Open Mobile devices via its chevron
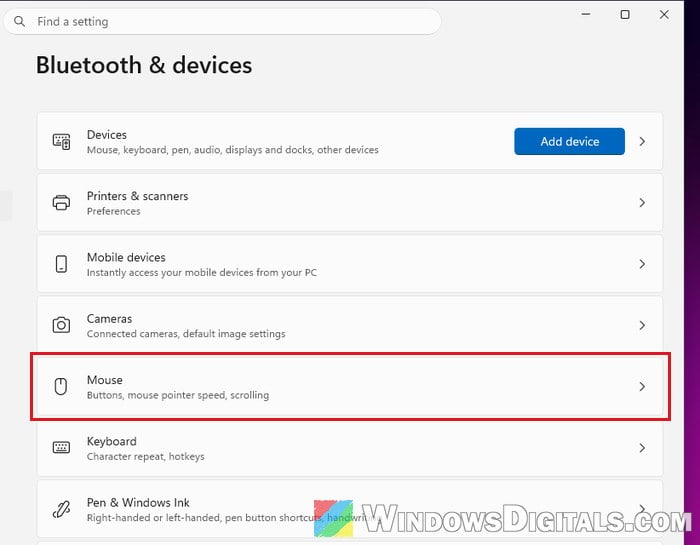 coord(642,264)
